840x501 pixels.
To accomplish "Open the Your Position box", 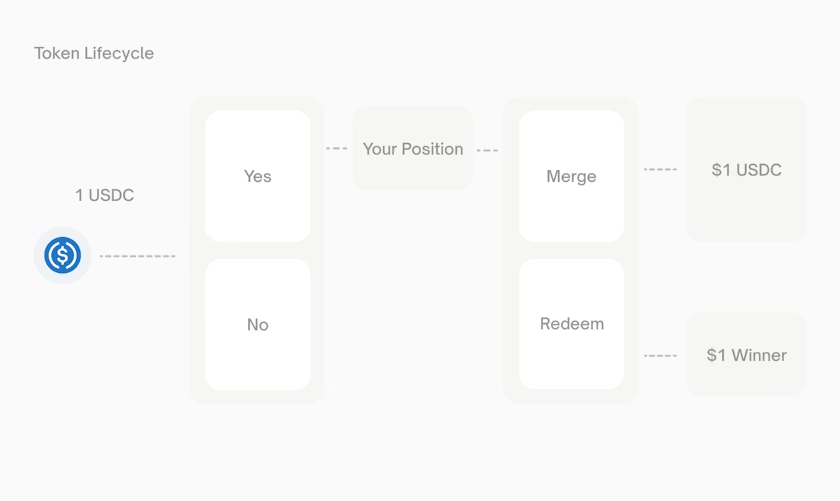I will coord(412,149).
